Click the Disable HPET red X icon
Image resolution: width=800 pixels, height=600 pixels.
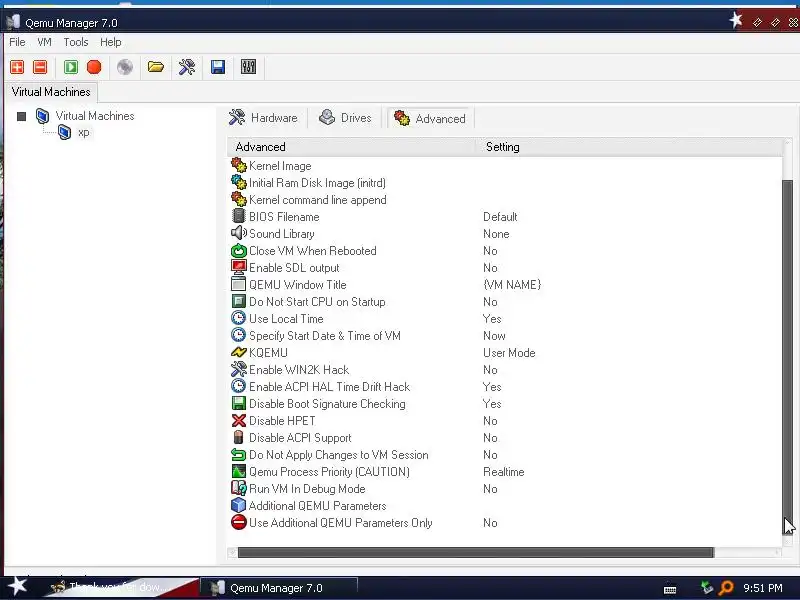tap(238, 420)
